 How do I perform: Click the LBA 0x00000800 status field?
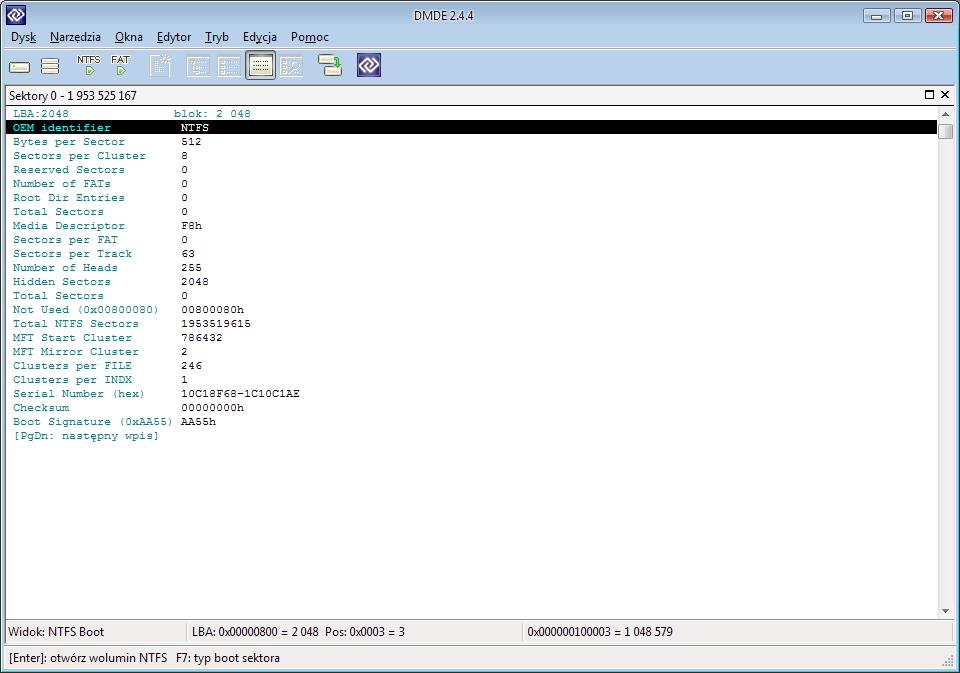(354, 631)
